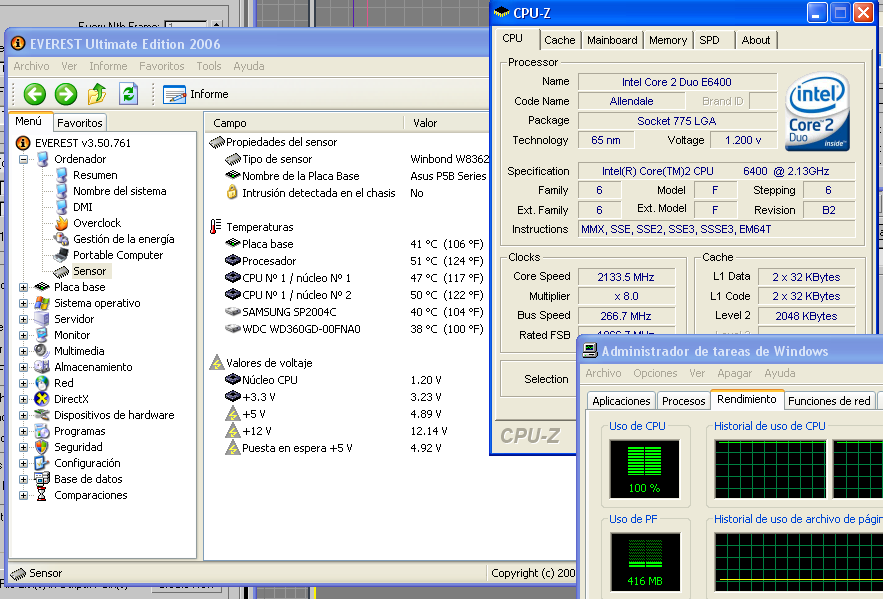Open the Informe report button
Viewport: 883px width, 599px height.
tap(195, 94)
